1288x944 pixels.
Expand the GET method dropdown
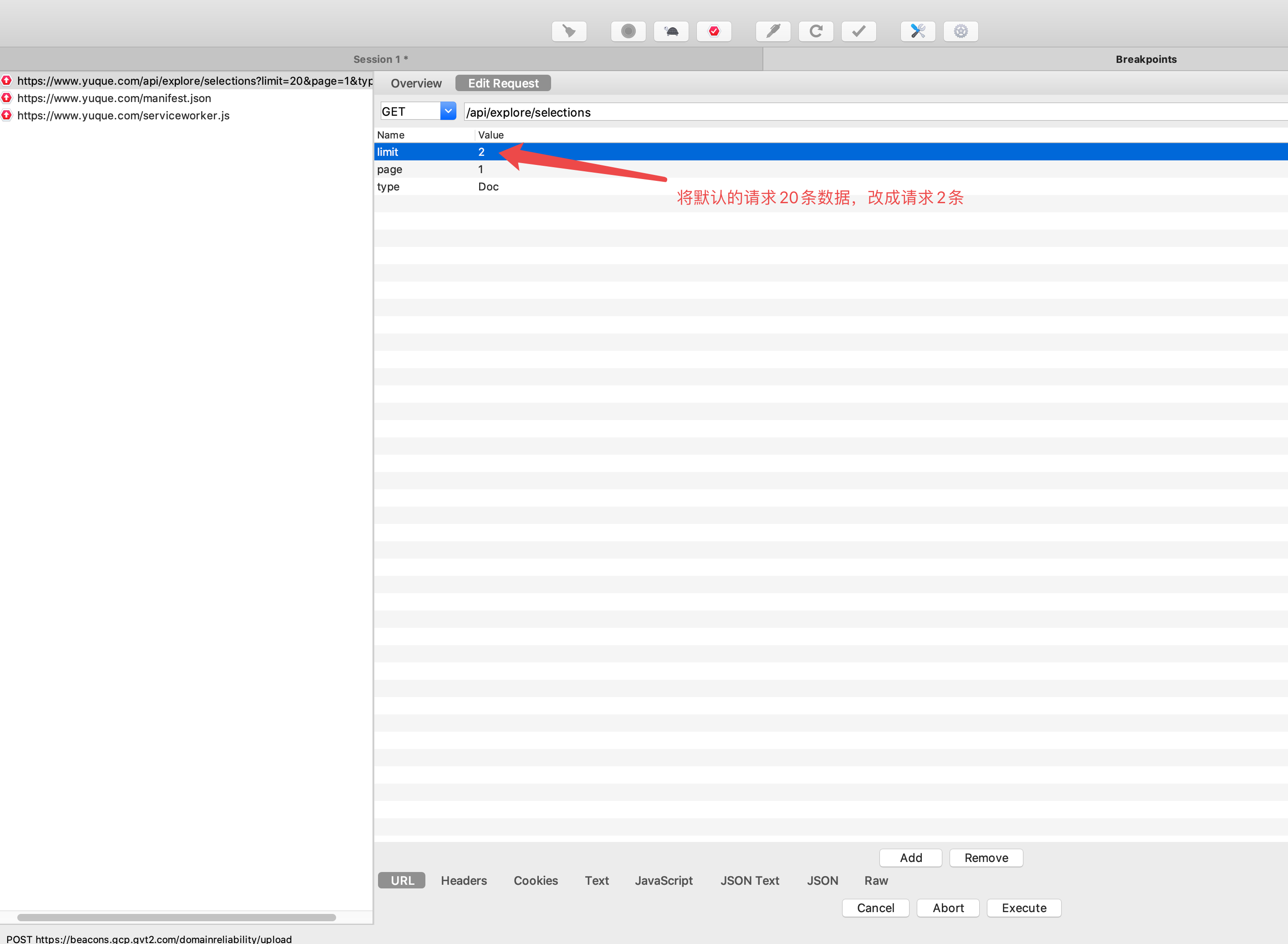point(448,111)
